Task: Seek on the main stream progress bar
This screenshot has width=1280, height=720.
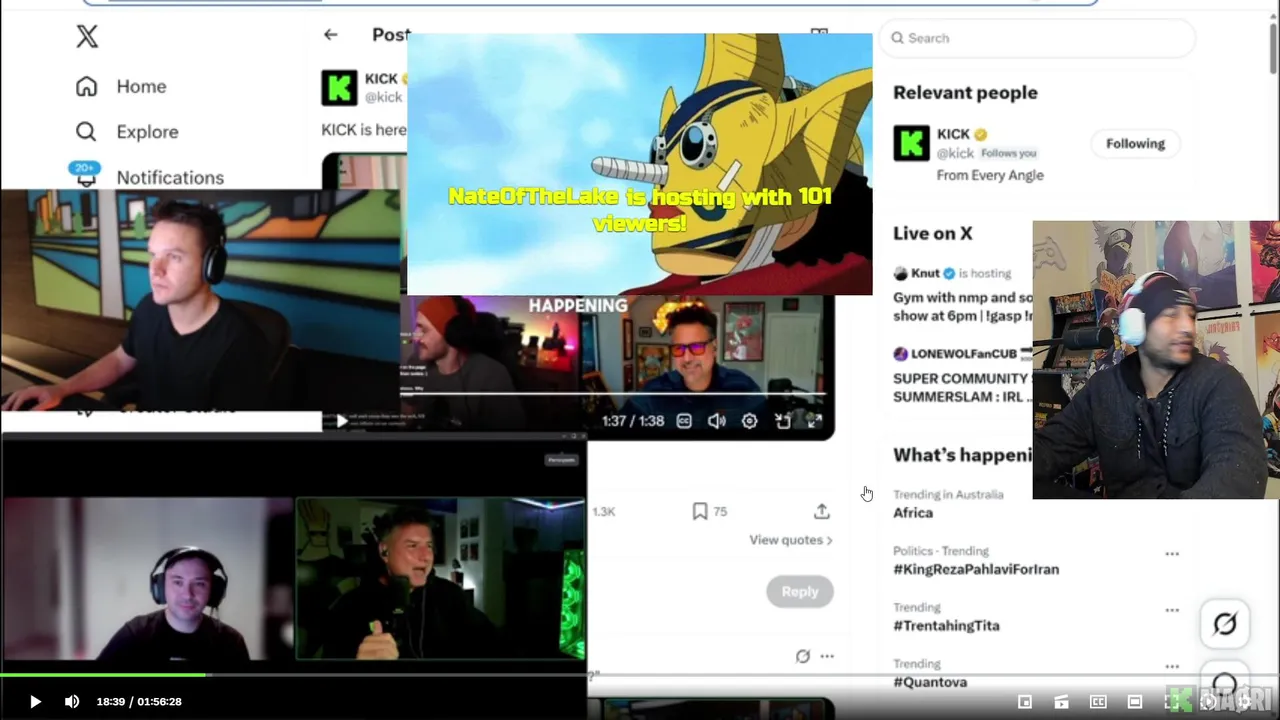Action: point(640,676)
